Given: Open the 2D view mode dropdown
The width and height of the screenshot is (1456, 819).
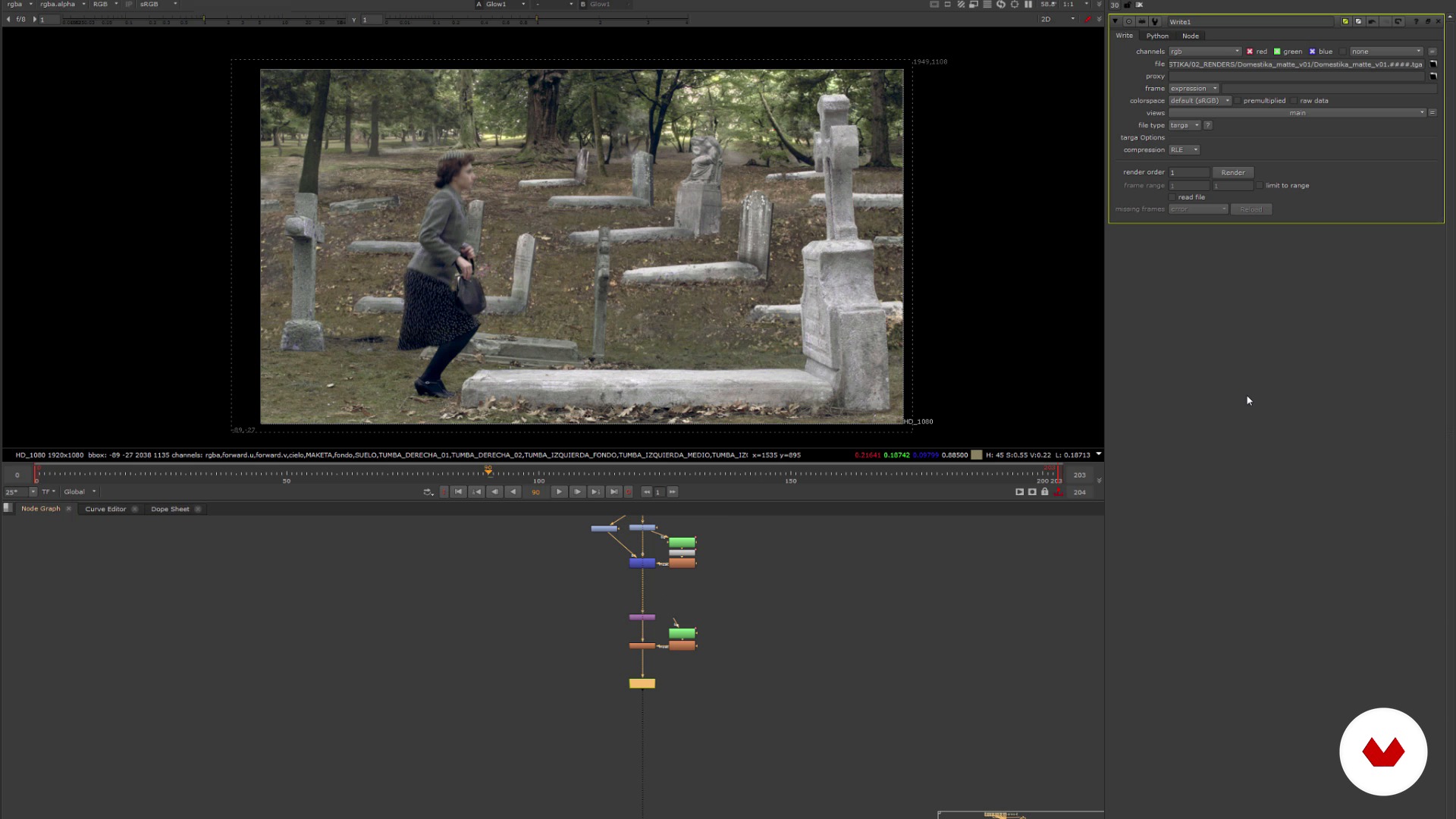Looking at the screenshot, I should click(1058, 19).
